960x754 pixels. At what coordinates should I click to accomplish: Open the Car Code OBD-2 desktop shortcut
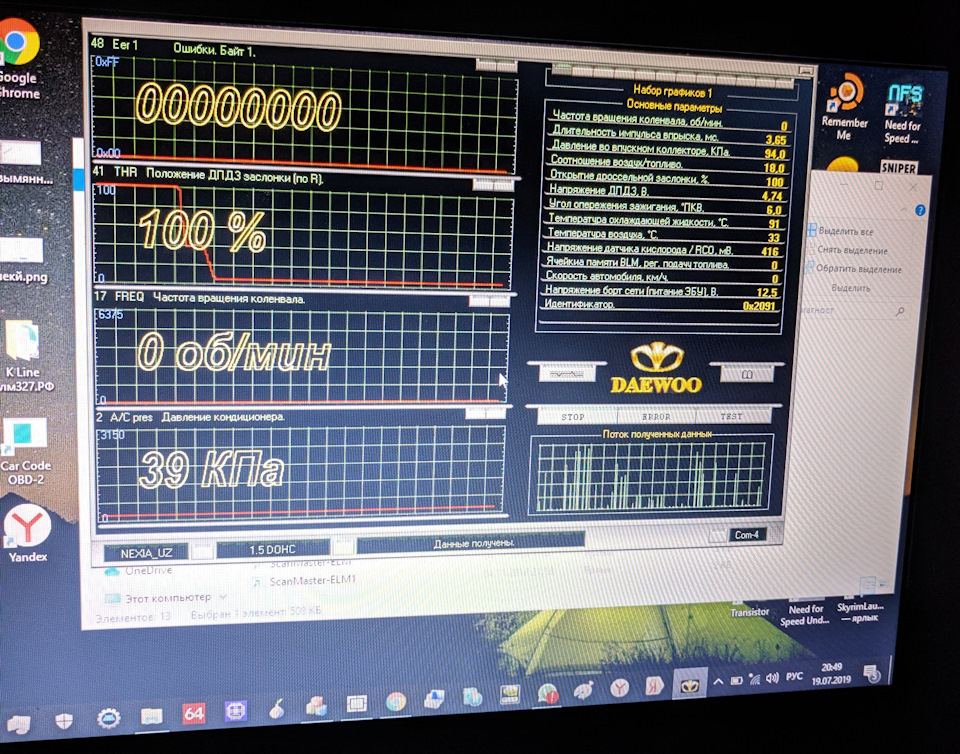pyautogui.click(x=24, y=453)
